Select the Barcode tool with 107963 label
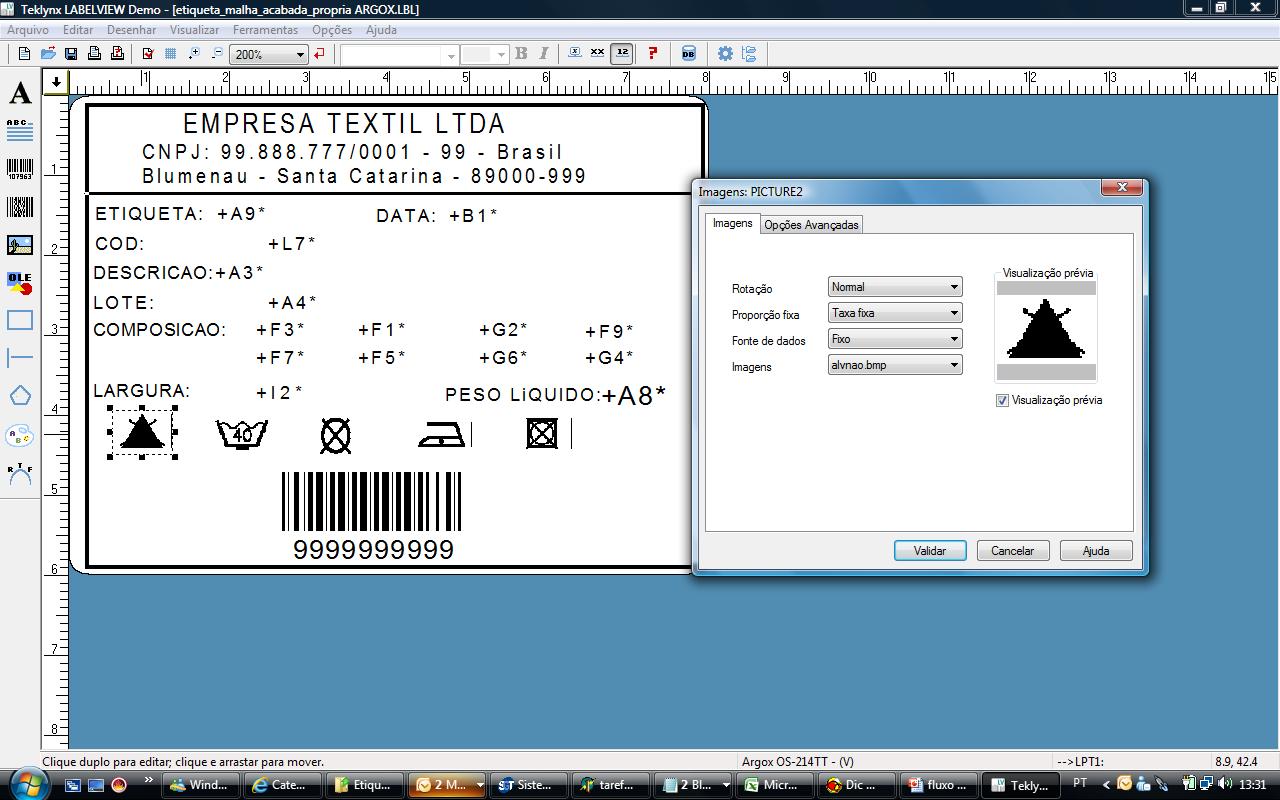This screenshot has height=800, width=1280. point(20,169)
